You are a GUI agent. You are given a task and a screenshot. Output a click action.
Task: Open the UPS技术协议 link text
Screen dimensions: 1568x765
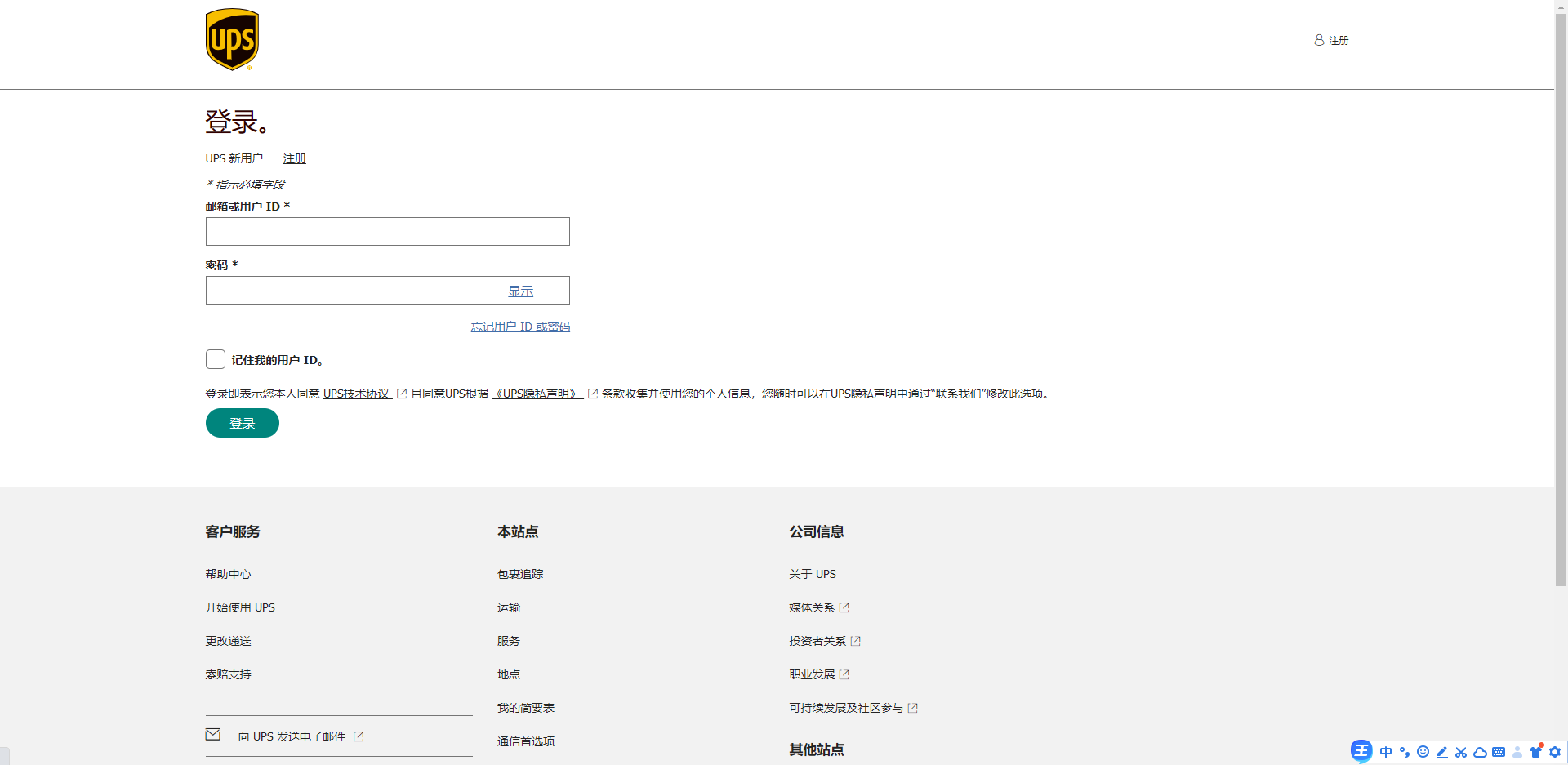[357, 394]
